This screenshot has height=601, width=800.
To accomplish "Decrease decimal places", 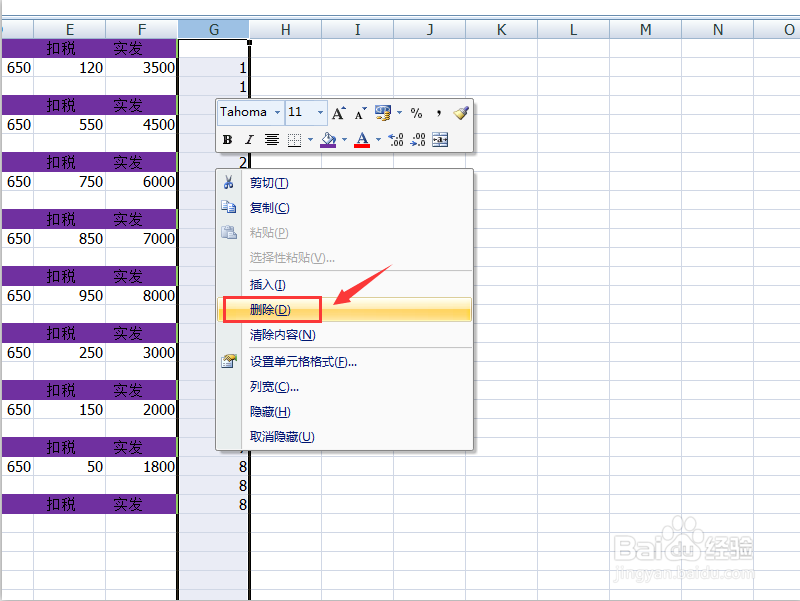I will [x=418, y=139].
